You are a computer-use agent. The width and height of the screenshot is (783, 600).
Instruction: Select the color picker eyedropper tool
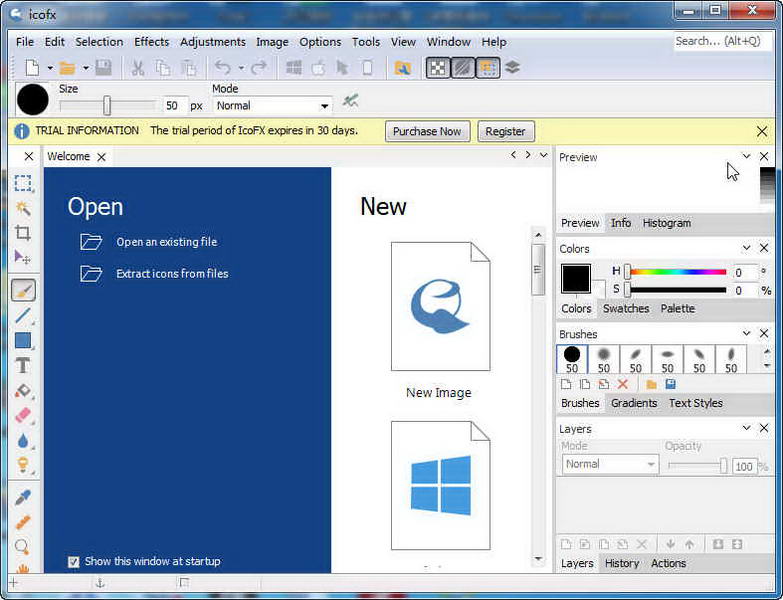[23, 497]
